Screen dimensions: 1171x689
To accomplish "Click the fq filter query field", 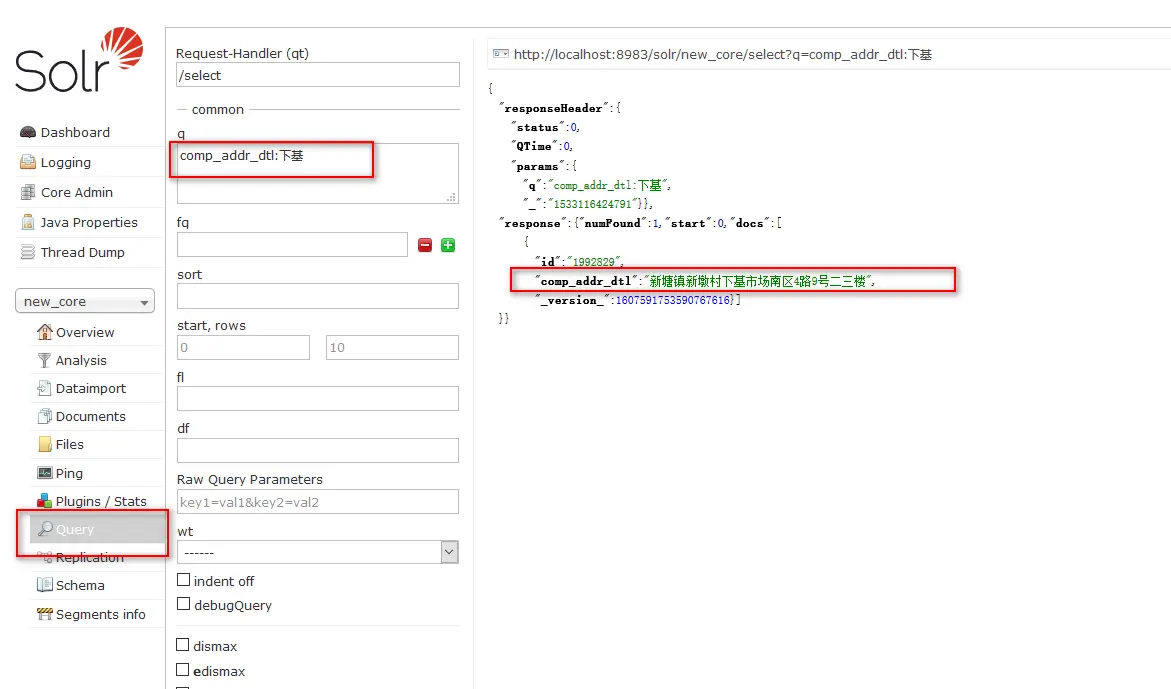I will (292, 244).
